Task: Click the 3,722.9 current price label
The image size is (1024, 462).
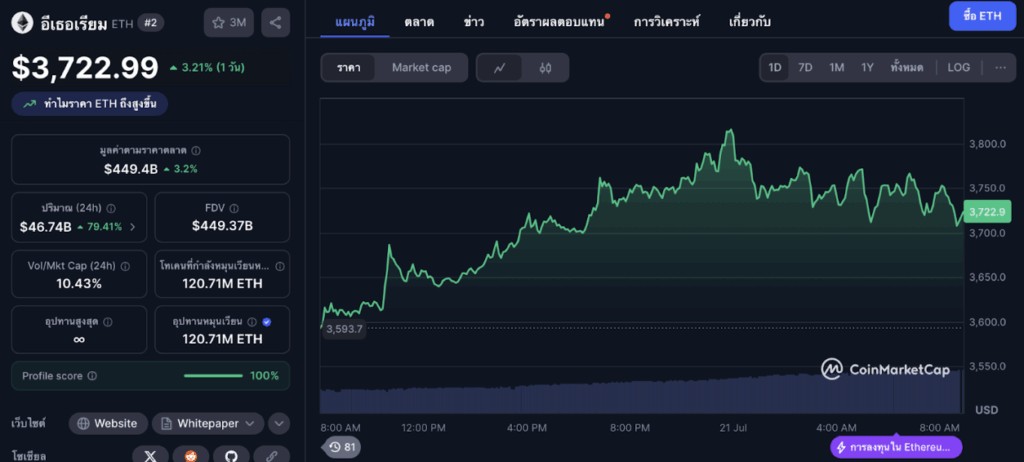Action: point(989,212)
